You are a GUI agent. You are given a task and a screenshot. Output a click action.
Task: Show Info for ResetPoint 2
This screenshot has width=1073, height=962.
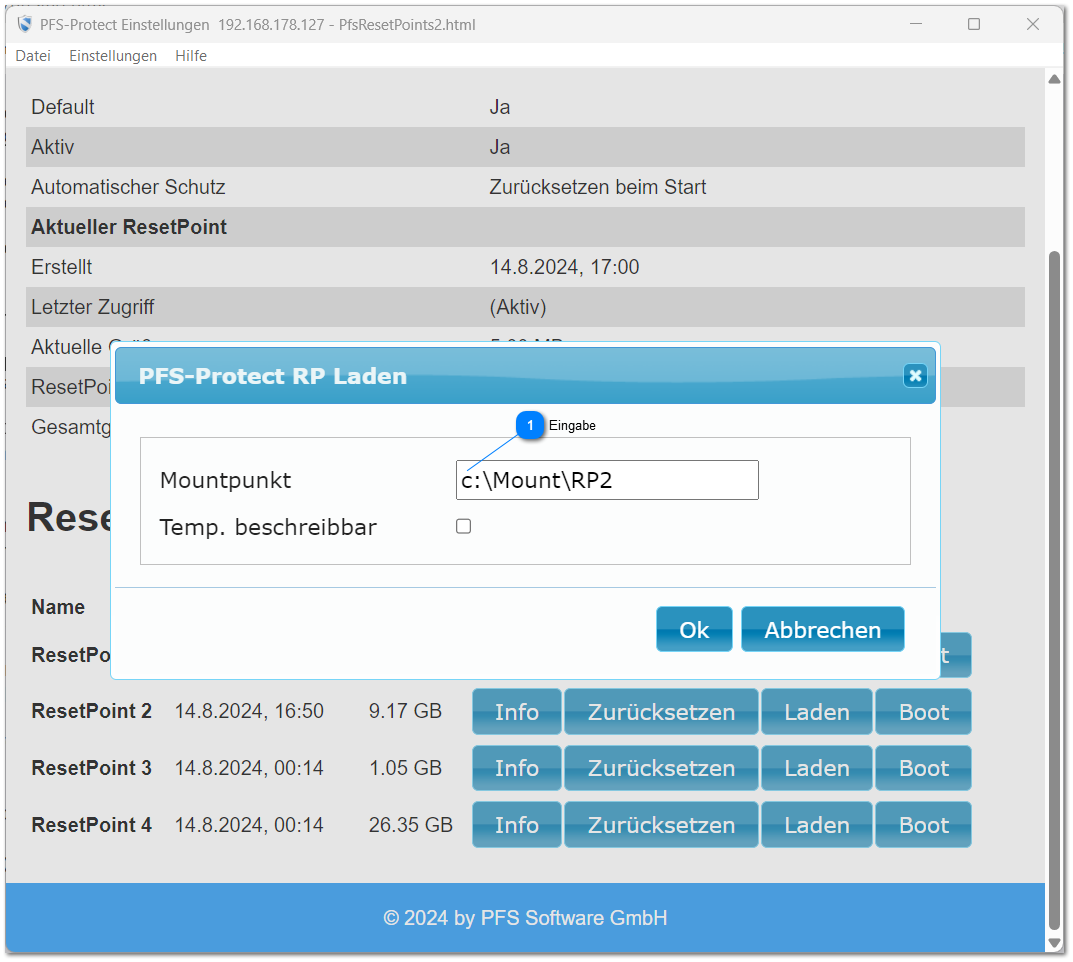[x=516, y=711]
